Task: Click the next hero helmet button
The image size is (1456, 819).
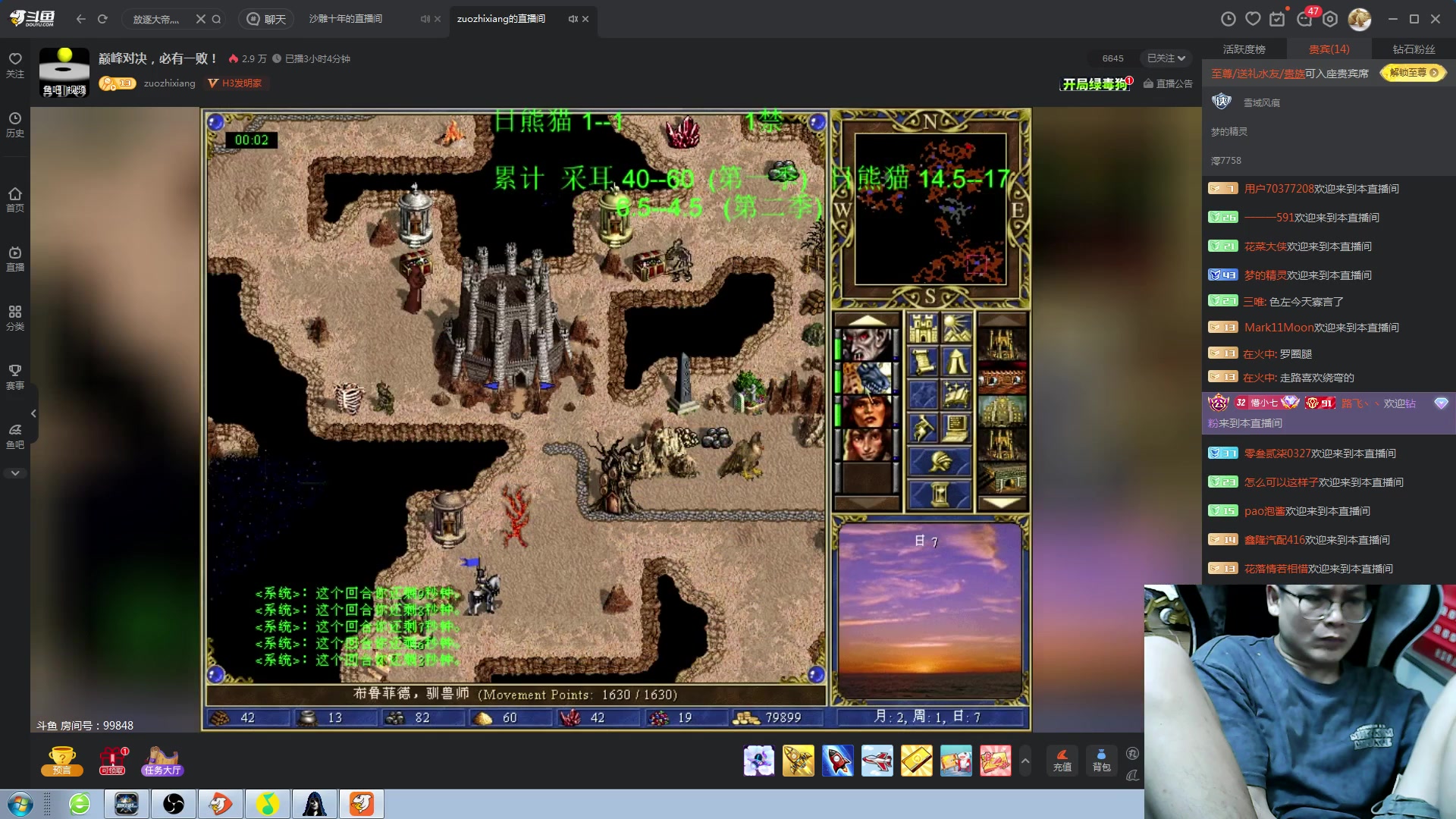Action: (940, 461)
